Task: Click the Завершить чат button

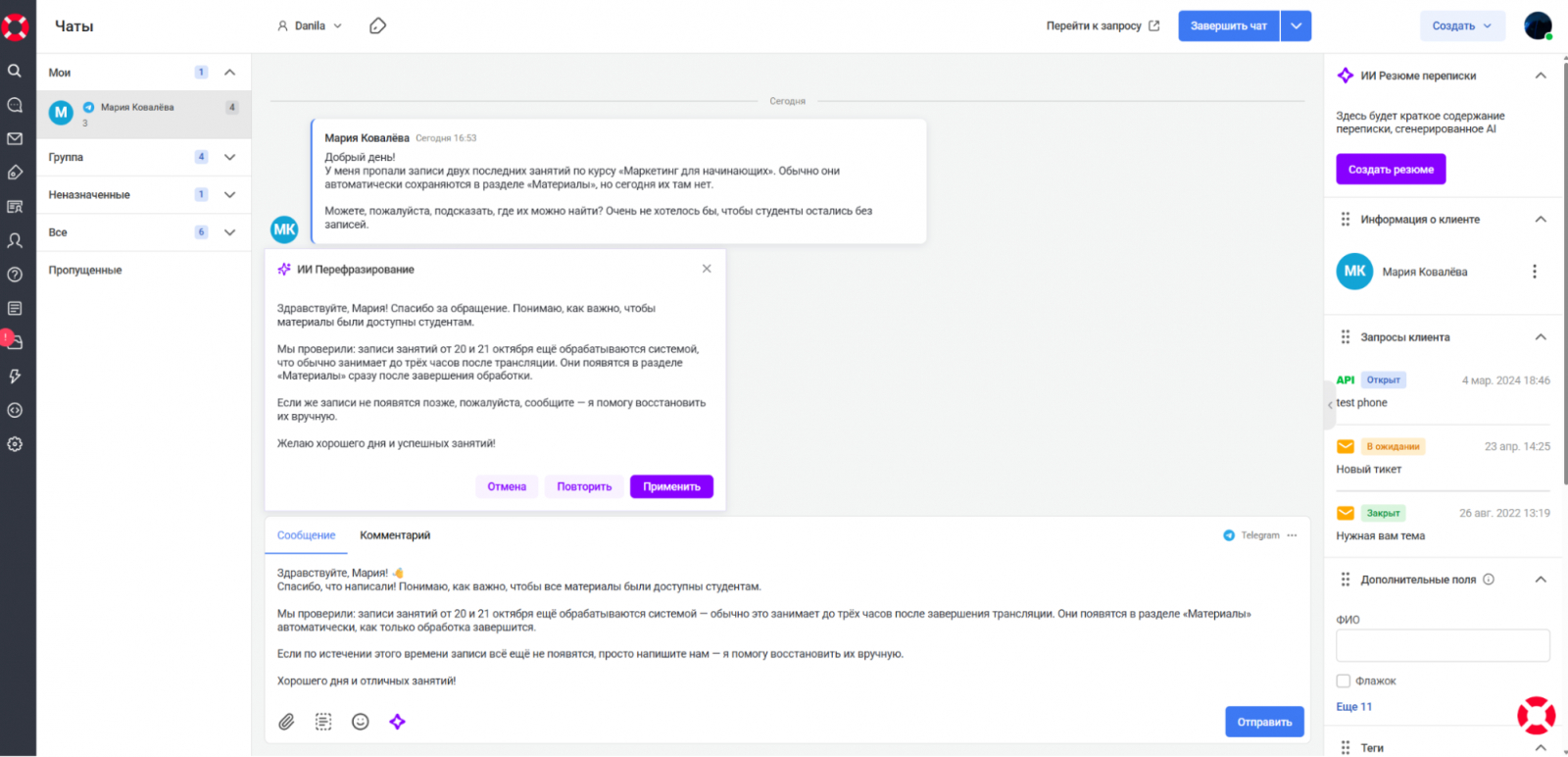Action: [1229, 26]
